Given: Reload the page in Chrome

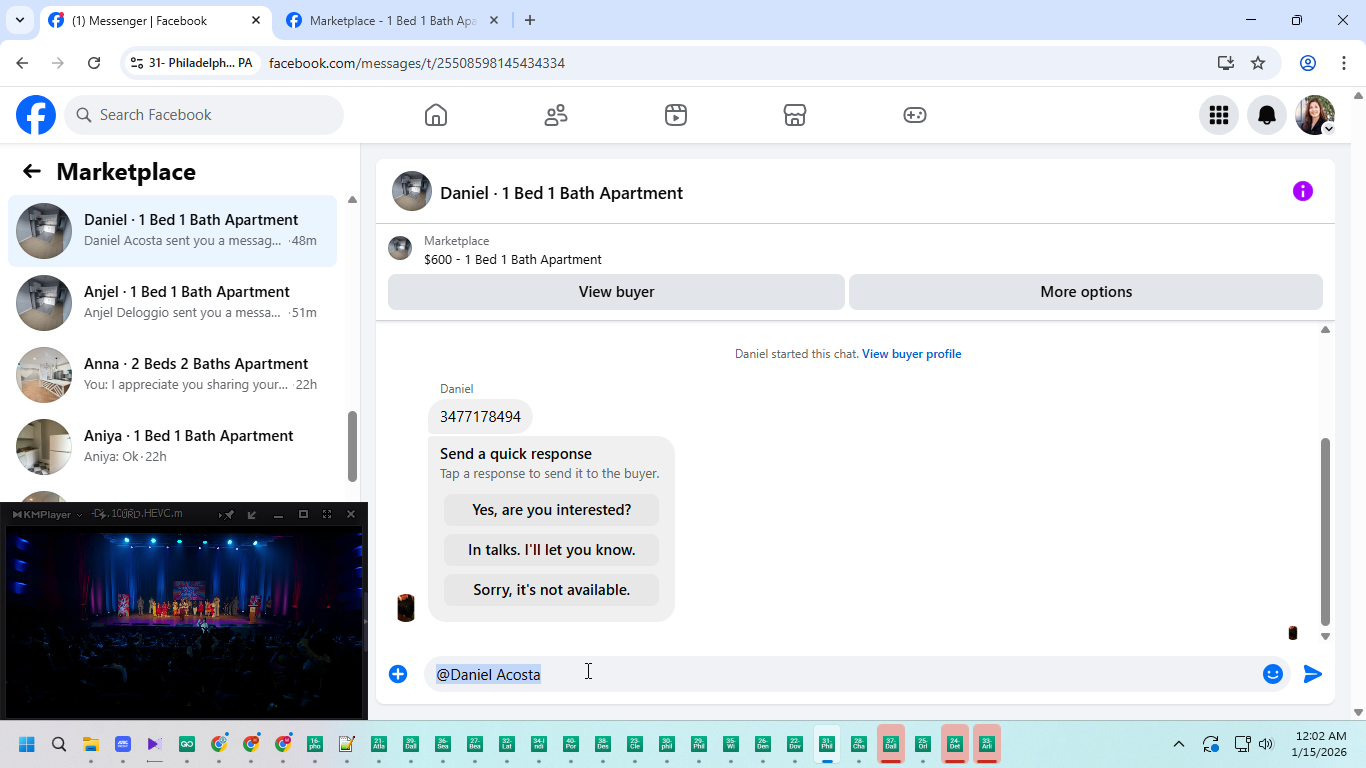Looking at the screenshot, I should 94,63.
